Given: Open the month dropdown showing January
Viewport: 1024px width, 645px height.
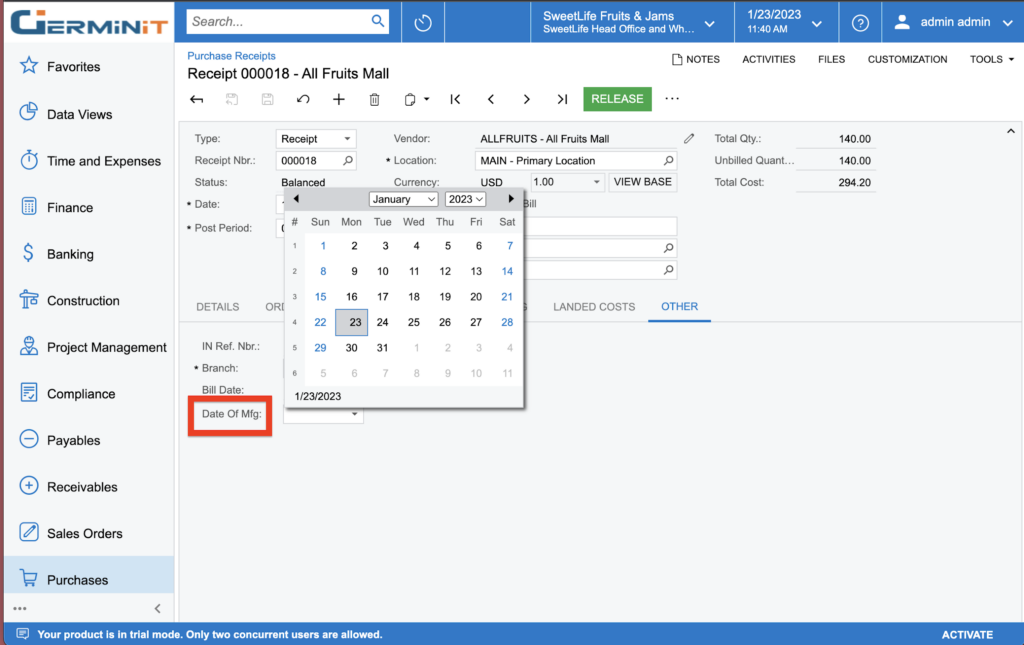Looking at the screenshot, I should 403,199.
